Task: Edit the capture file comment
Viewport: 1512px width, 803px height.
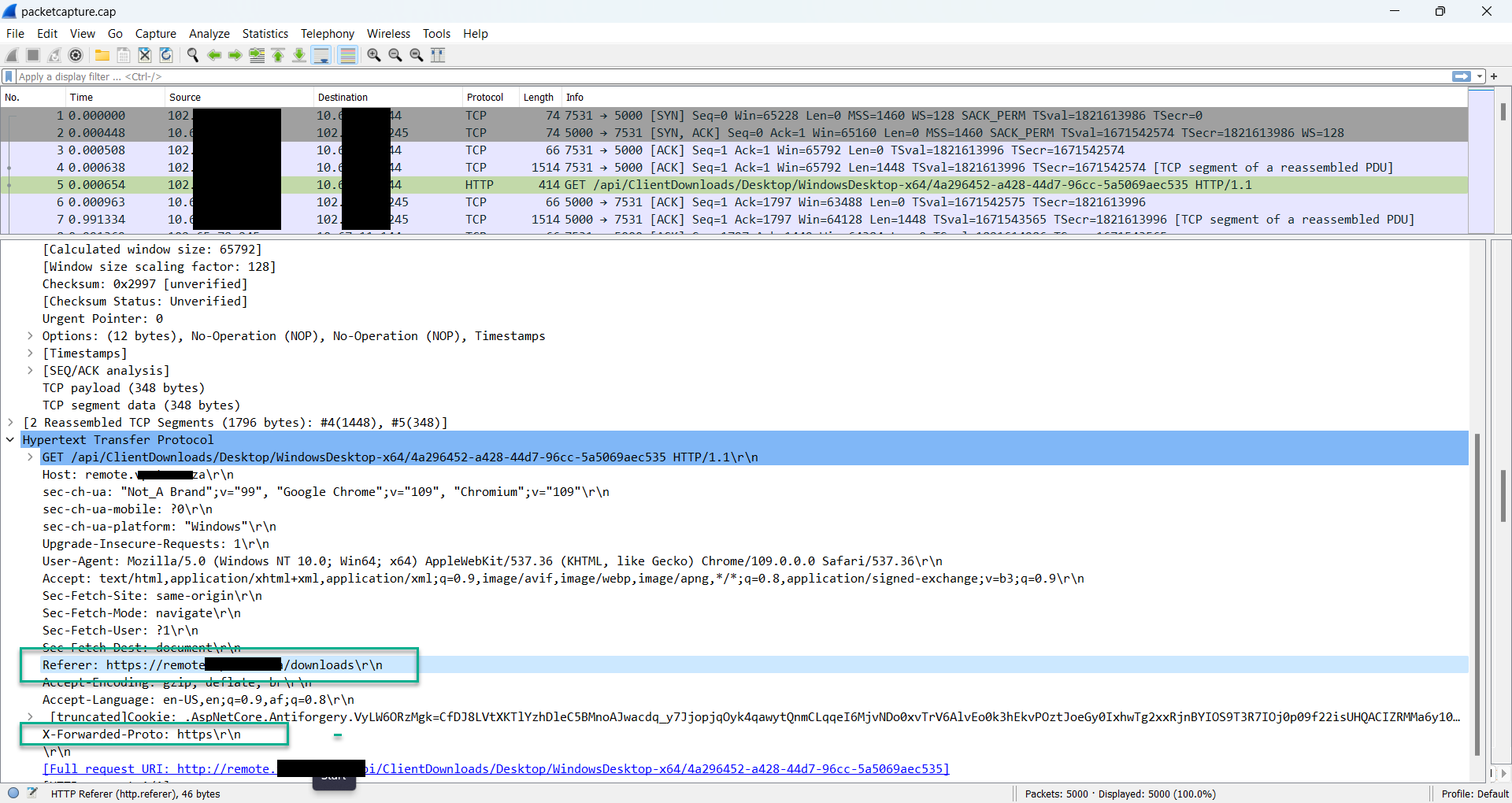Action: [32, 794]
